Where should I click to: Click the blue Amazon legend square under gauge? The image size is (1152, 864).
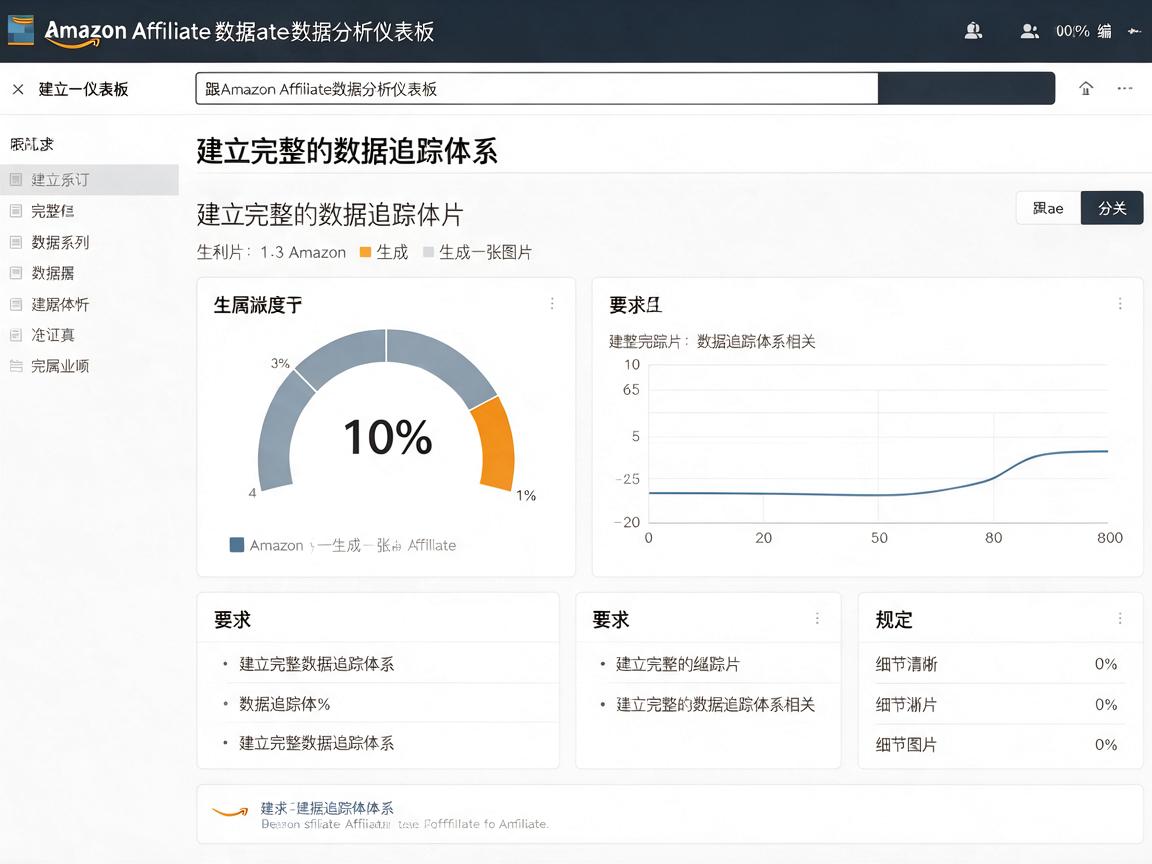pos(237,544)
